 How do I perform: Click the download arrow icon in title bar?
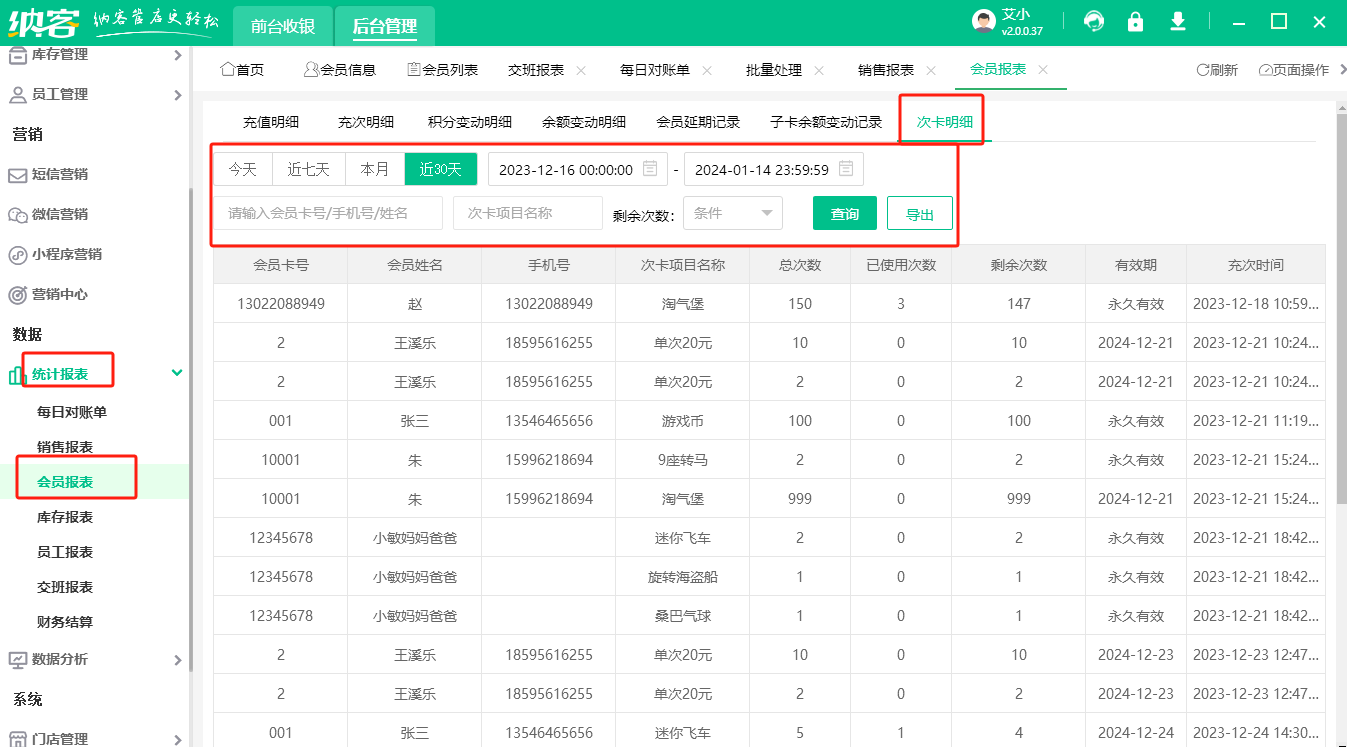pyautogui.click(x=1178, y=21)
